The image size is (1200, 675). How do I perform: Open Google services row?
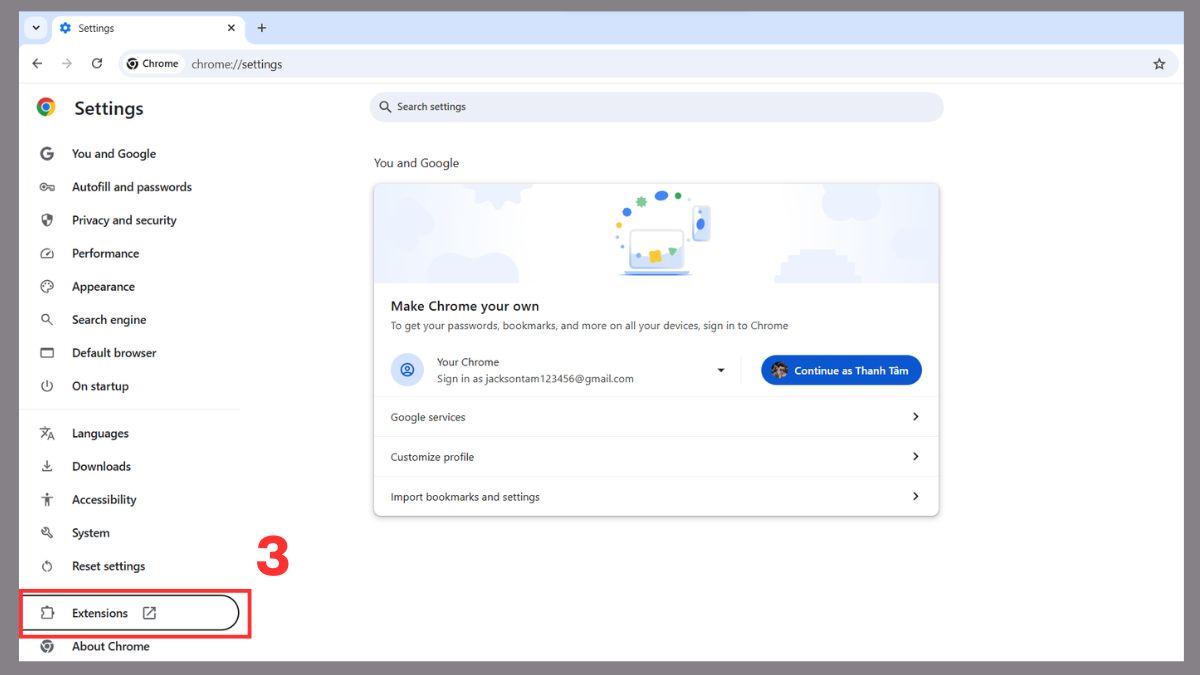(x=656, y=417)
